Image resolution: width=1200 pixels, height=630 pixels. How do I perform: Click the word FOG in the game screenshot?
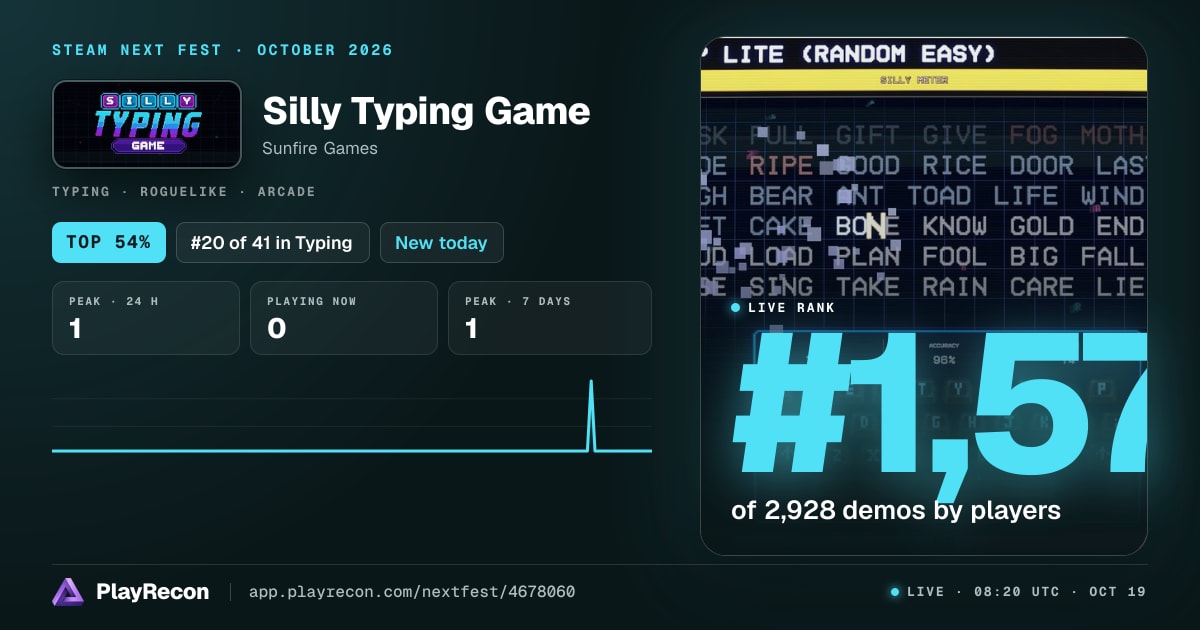pos(1034,135)
